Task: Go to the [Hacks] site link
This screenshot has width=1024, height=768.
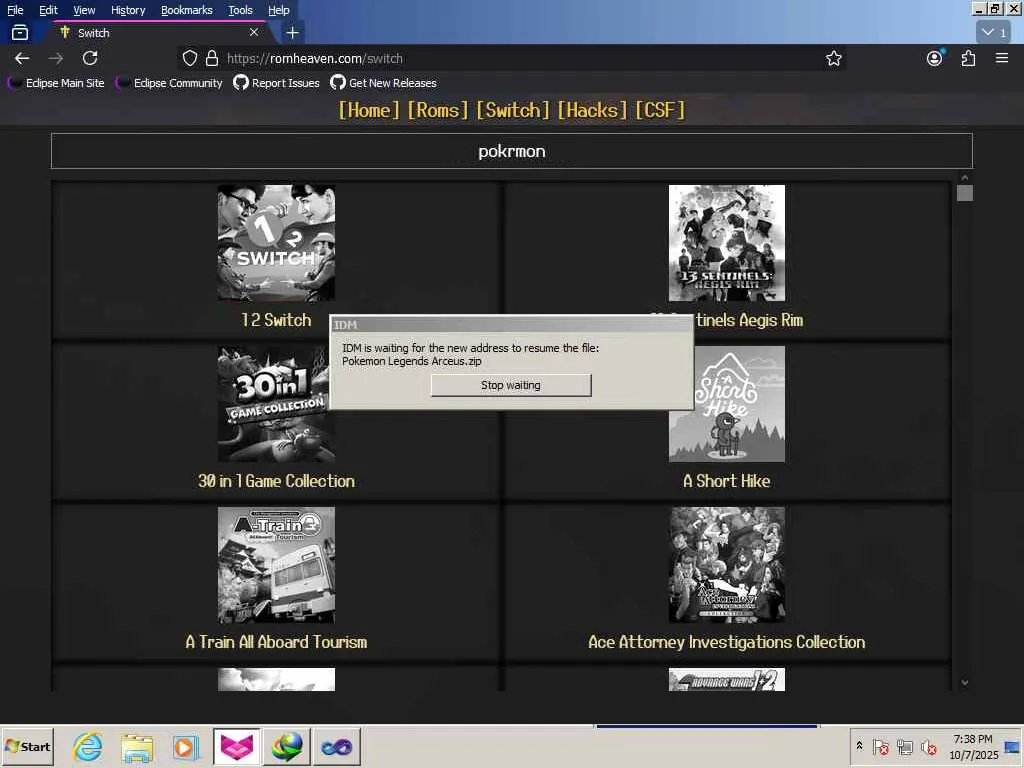Action: (592, 110)
